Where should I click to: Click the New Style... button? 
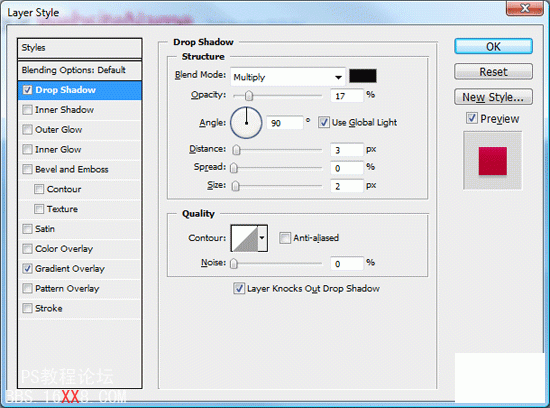coord(493,97)
